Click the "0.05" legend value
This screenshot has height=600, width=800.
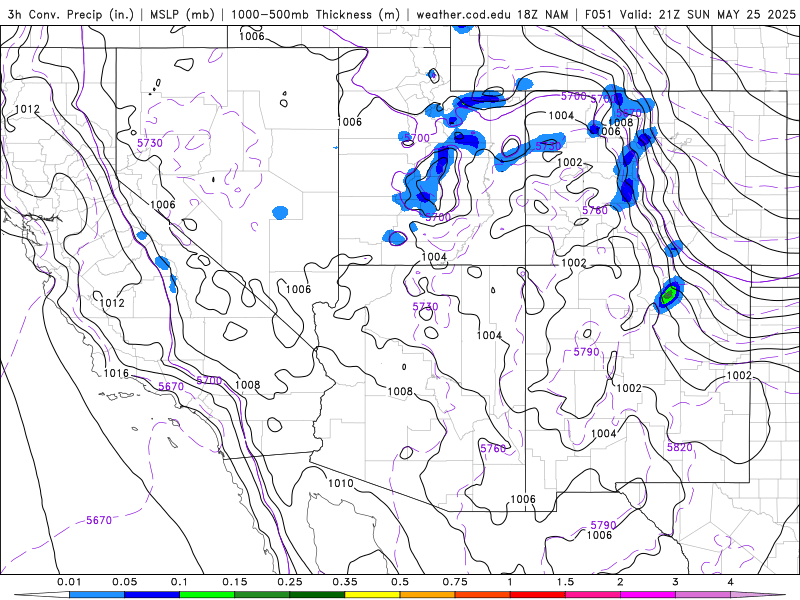[124, 582]
